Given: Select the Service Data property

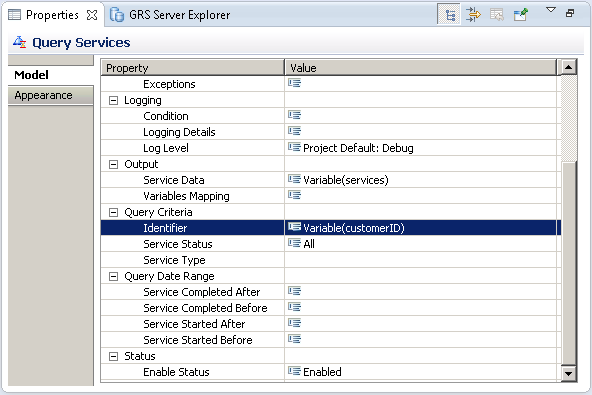Looking at the screenshot, I should tap(174, 180).
